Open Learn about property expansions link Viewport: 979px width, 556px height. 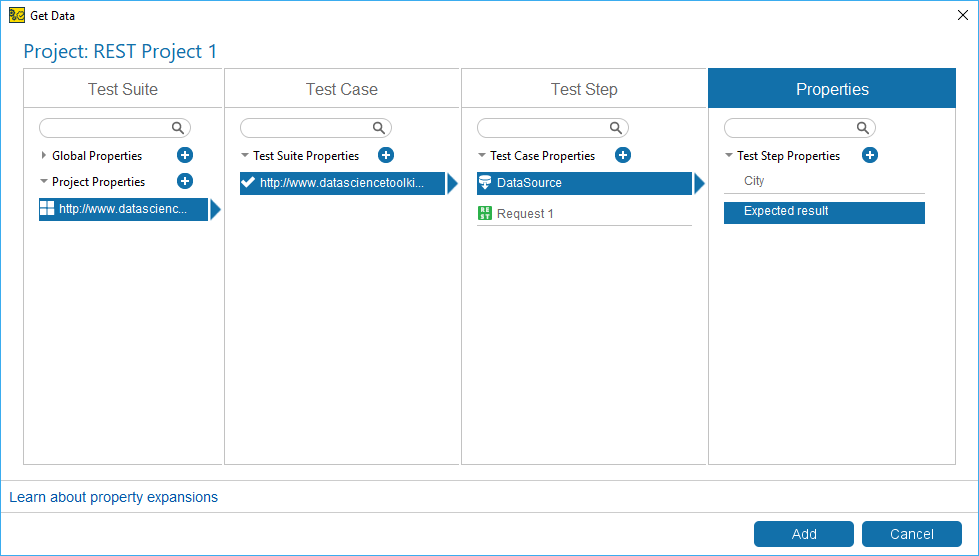pos(113,497)
